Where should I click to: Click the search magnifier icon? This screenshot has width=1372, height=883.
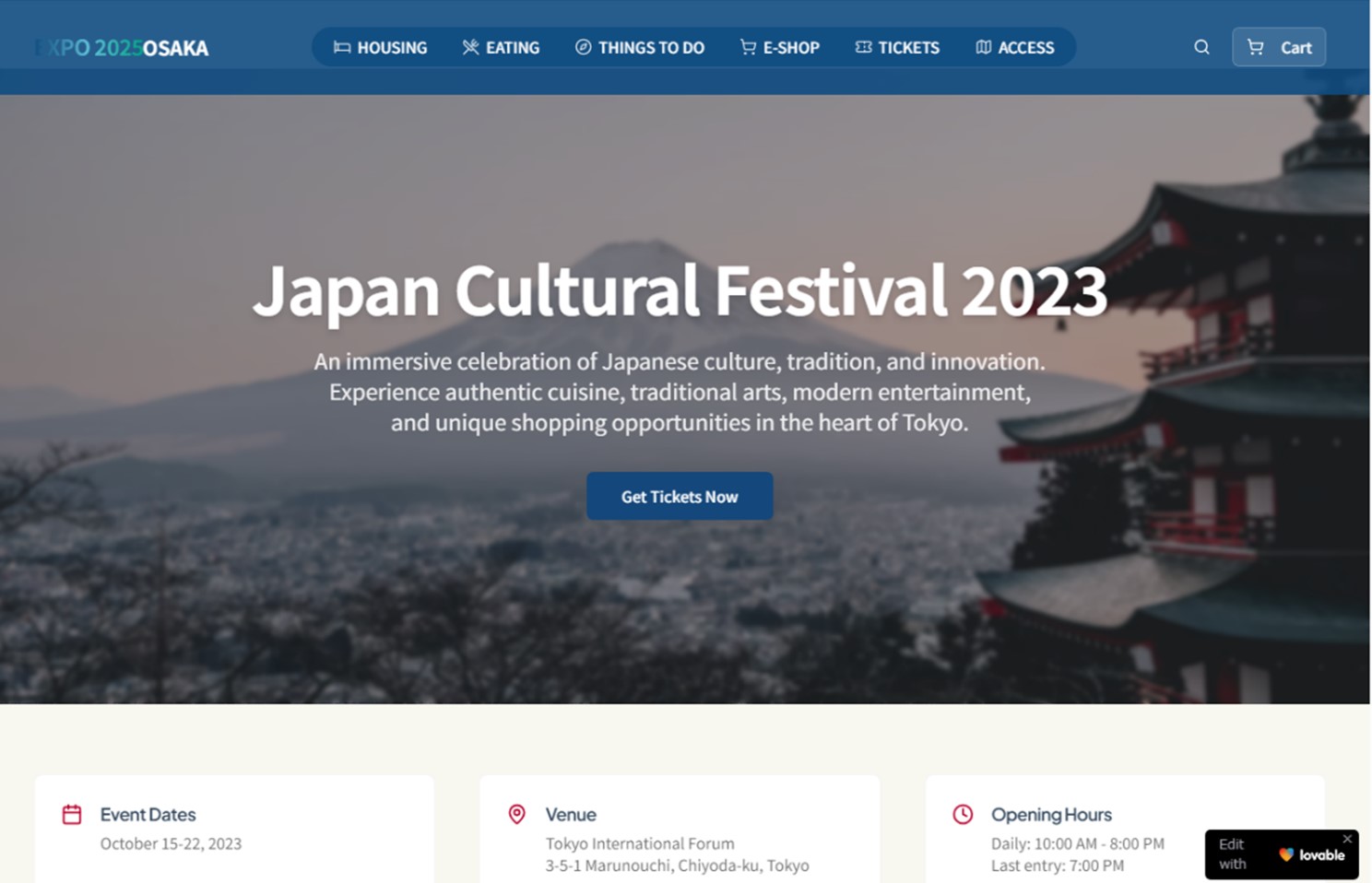pyautogui.click(x=1201, y=47)
